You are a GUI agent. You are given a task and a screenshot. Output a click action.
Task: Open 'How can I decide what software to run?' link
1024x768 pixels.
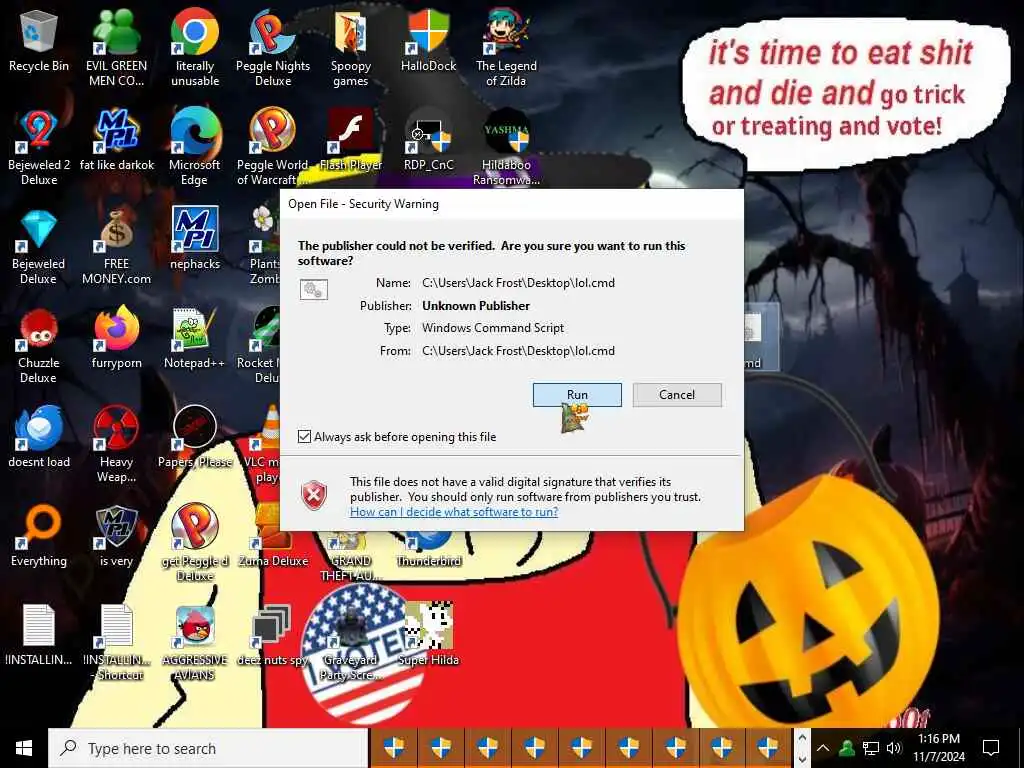click(454, 511)
